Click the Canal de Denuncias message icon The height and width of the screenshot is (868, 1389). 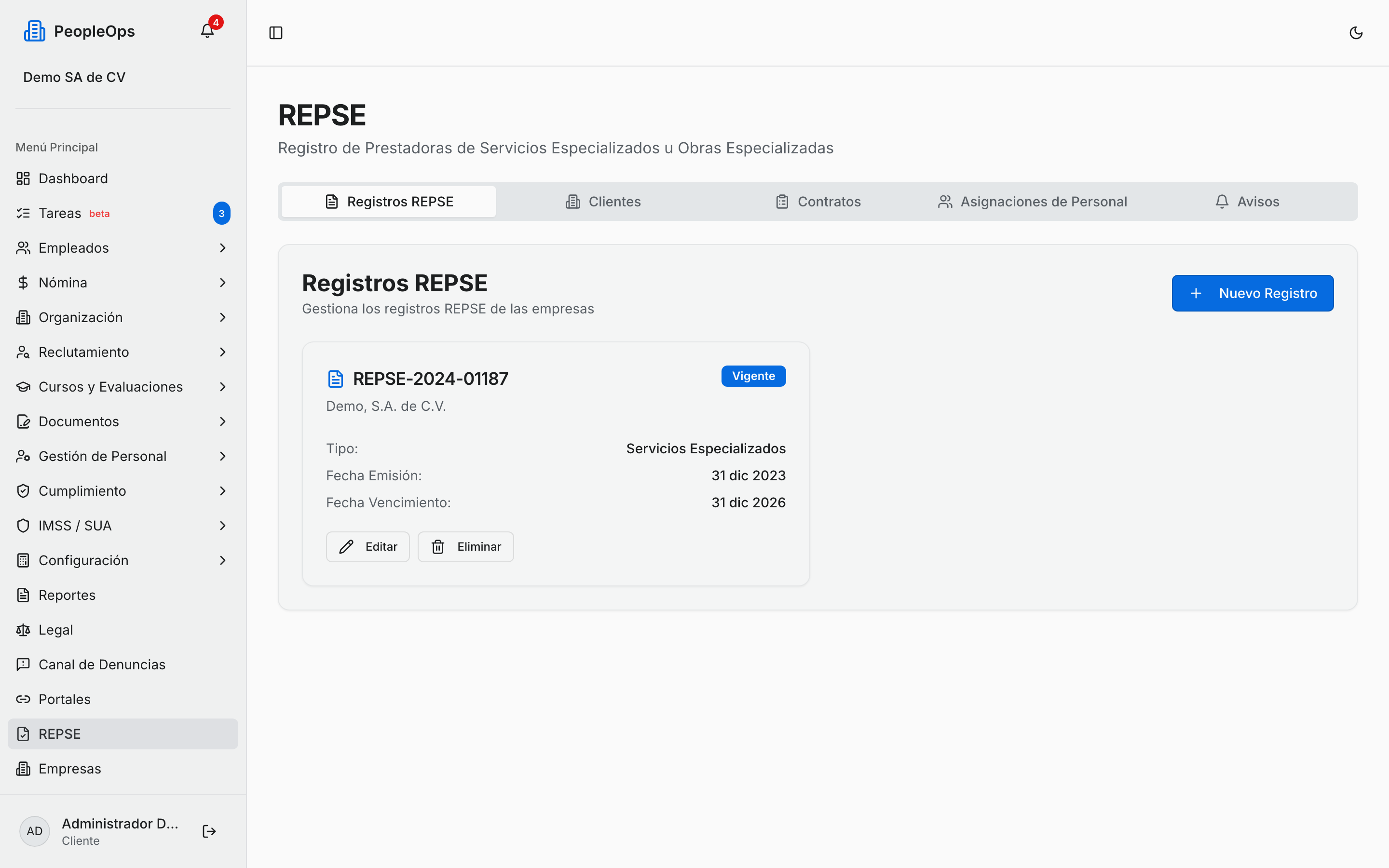23,665
